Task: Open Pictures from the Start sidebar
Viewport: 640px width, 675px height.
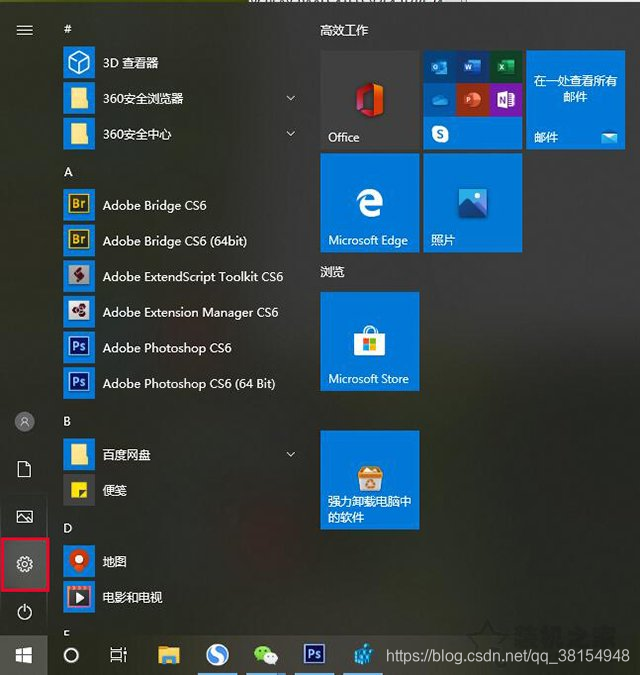Action: point(25,516)
